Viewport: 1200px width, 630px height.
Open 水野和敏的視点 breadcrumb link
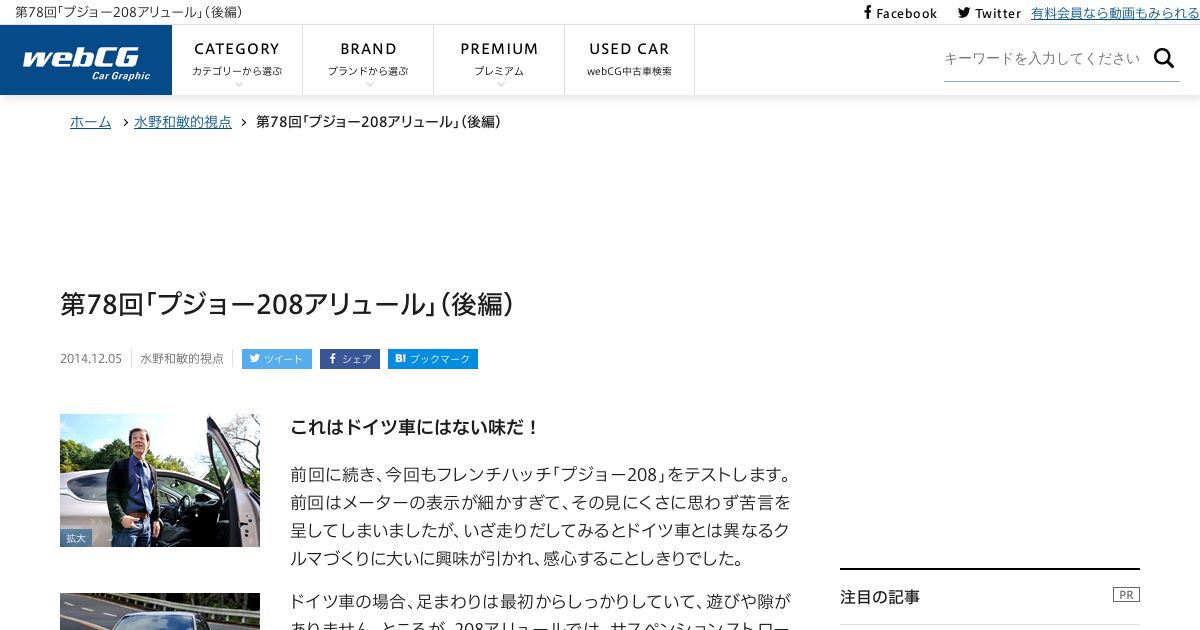click(183, 122)
